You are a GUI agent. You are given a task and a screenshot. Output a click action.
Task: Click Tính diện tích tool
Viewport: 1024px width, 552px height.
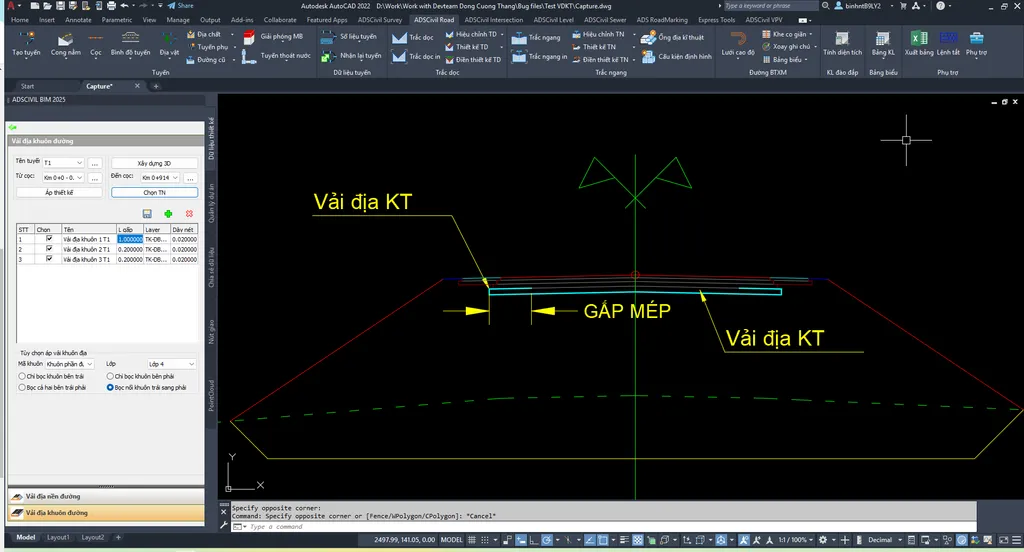coord(842,44)
